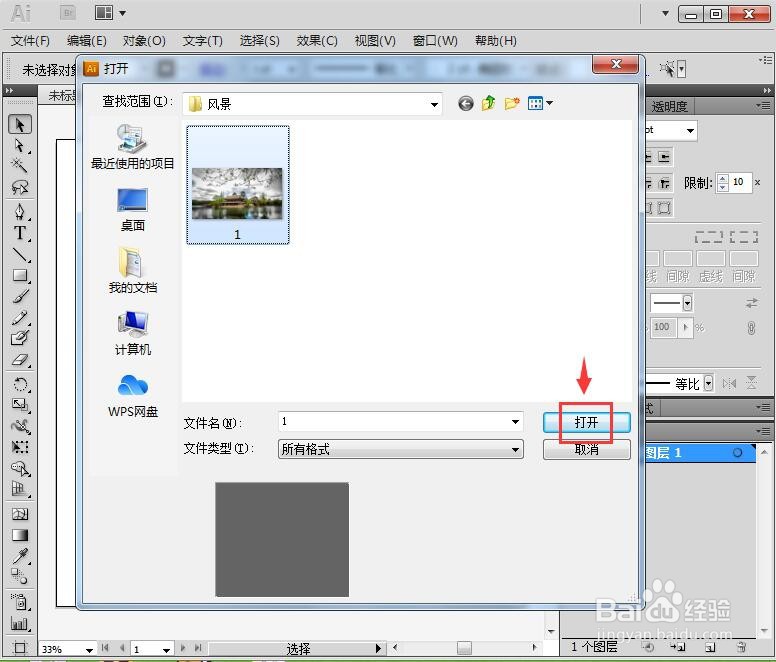This screenshot has width=776, height=662.
Task: Open the 视图(V) menu
Action: point(375,41)
